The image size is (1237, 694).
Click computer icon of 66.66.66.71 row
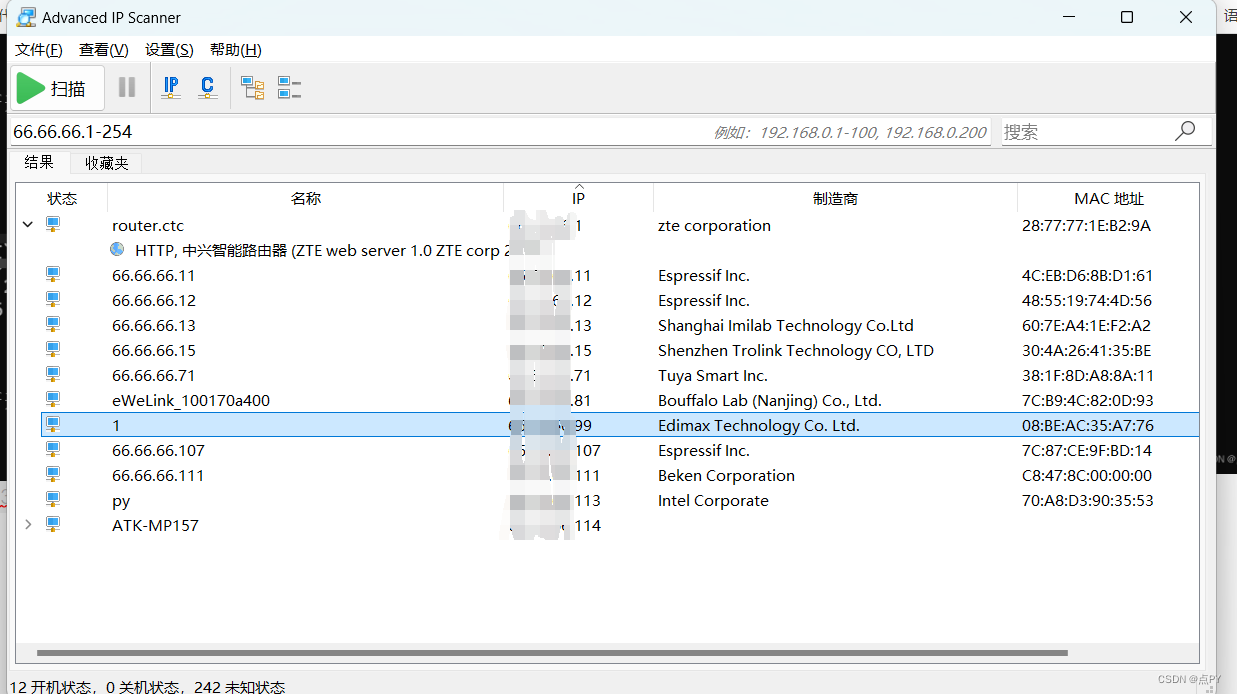[x=53, y=375]
